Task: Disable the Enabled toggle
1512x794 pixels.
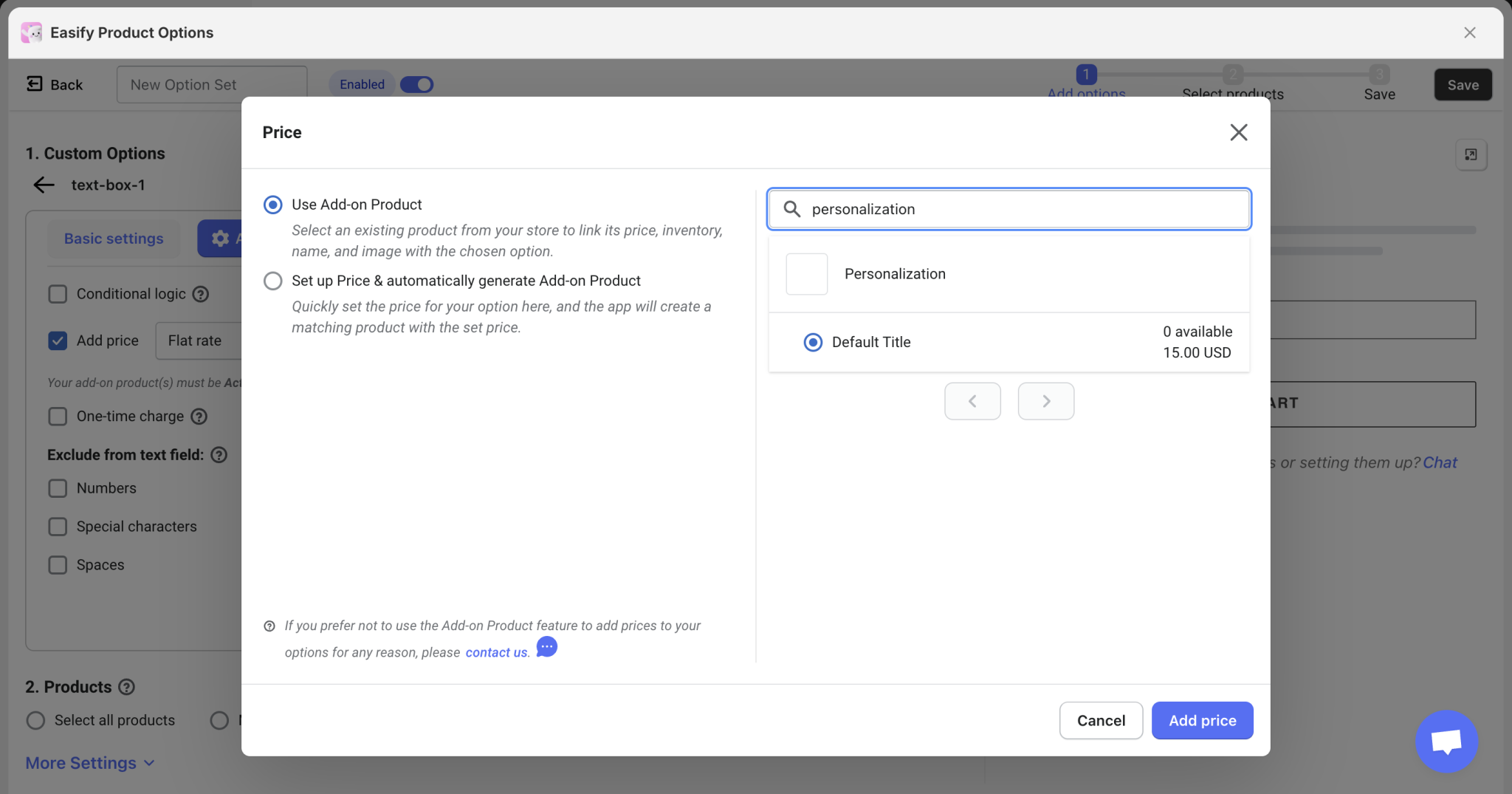Action: point(416,84)
